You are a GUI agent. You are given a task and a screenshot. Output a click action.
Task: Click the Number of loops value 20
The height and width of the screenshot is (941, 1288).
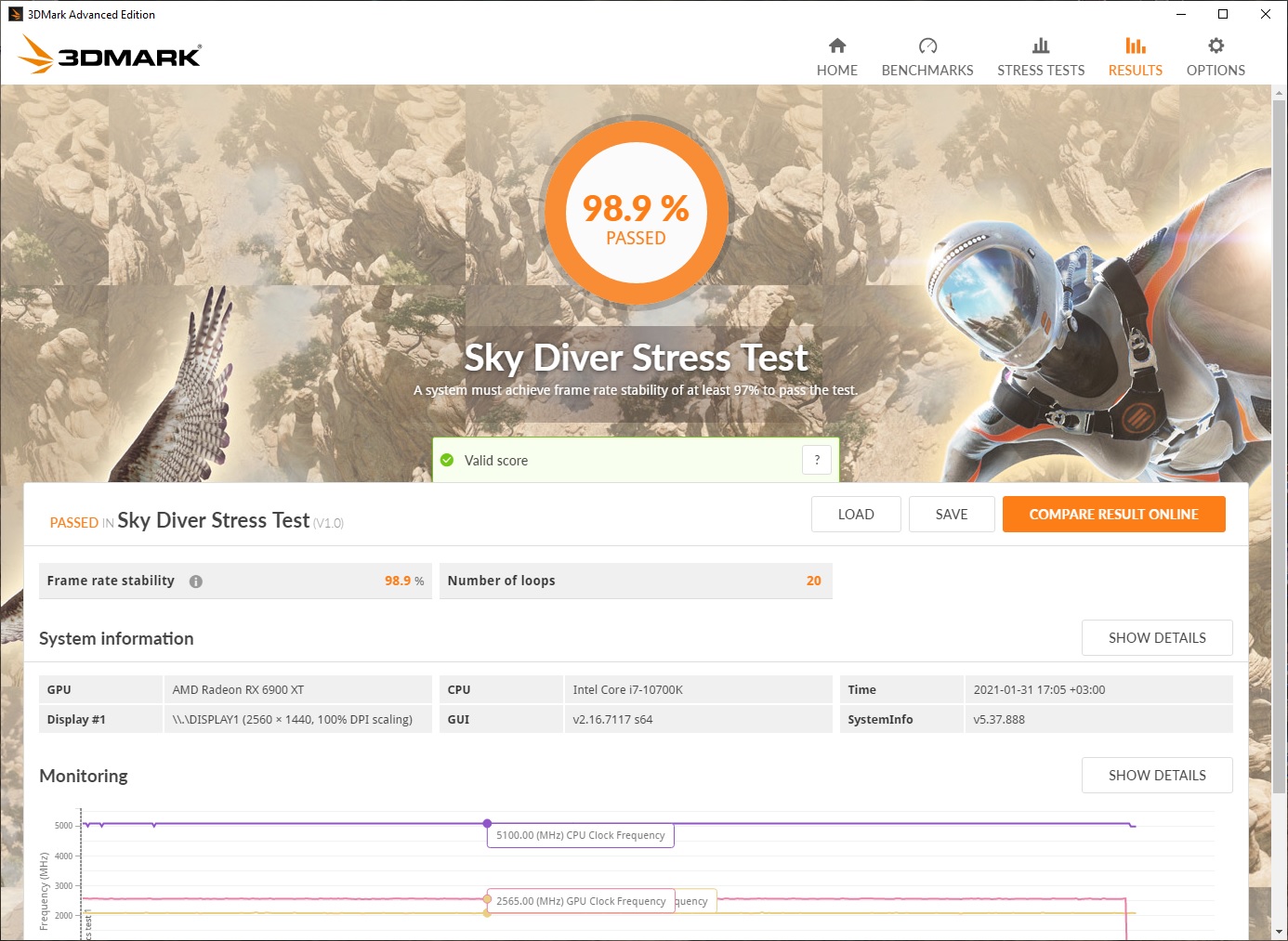pyautogui.click(x=813, y=581)
